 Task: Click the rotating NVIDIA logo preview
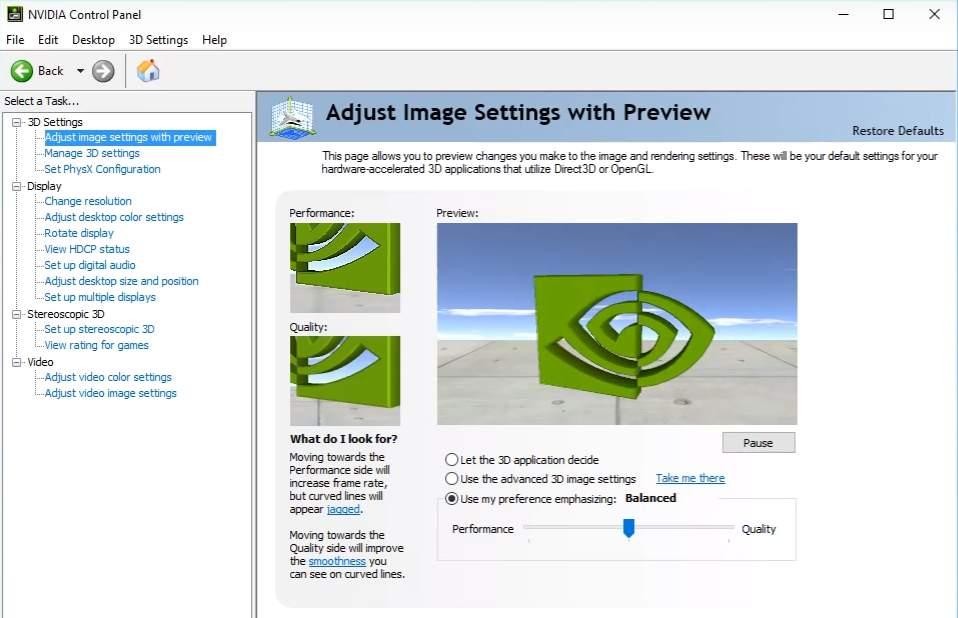click(x=617, y=324)
